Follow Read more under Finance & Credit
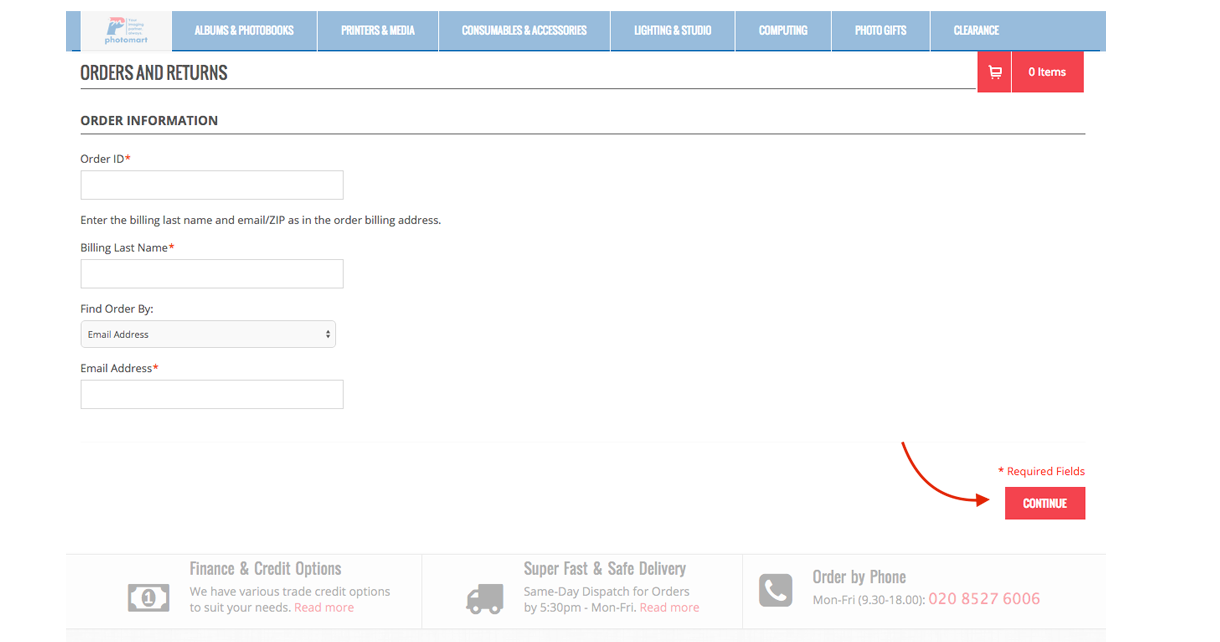1220x642 pixels. click(x=324, y=607)
